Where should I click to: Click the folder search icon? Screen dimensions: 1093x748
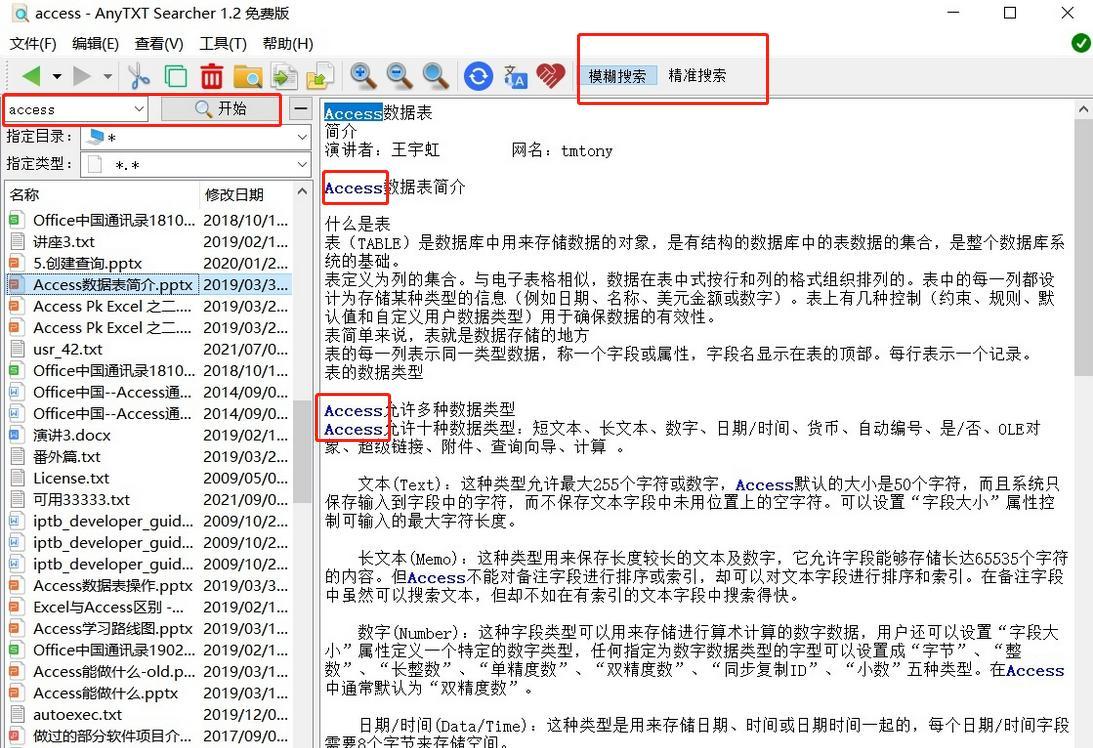click(247, 75)
